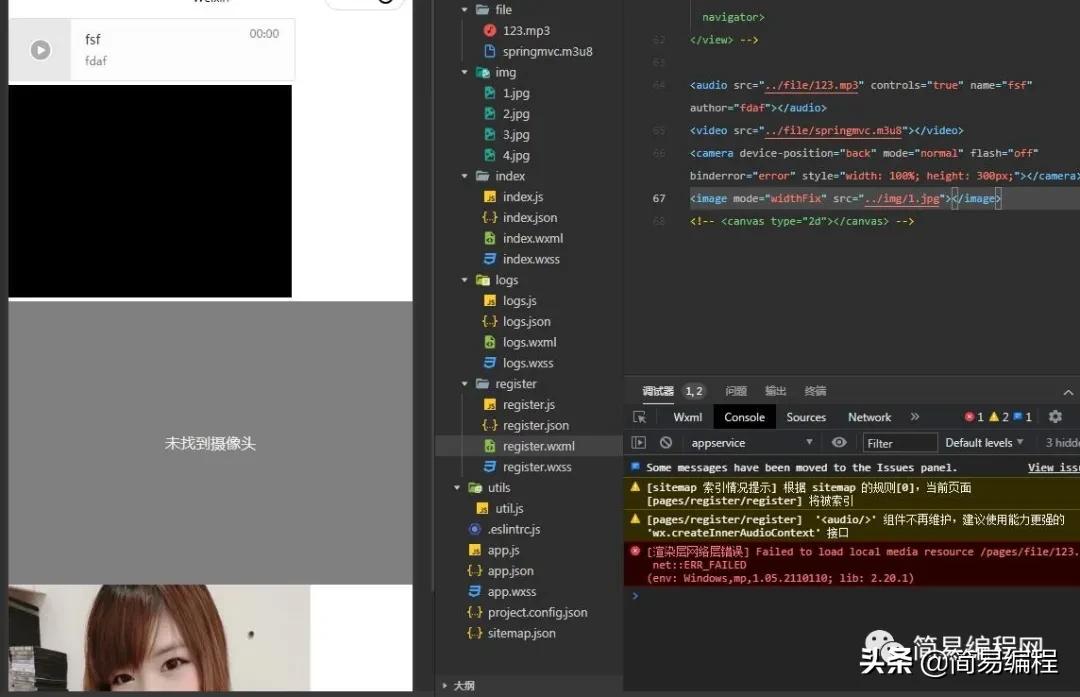Screen dimensions: 1080x697
Task: Switch to the Network tab
Action: click(x=869, y=417)
